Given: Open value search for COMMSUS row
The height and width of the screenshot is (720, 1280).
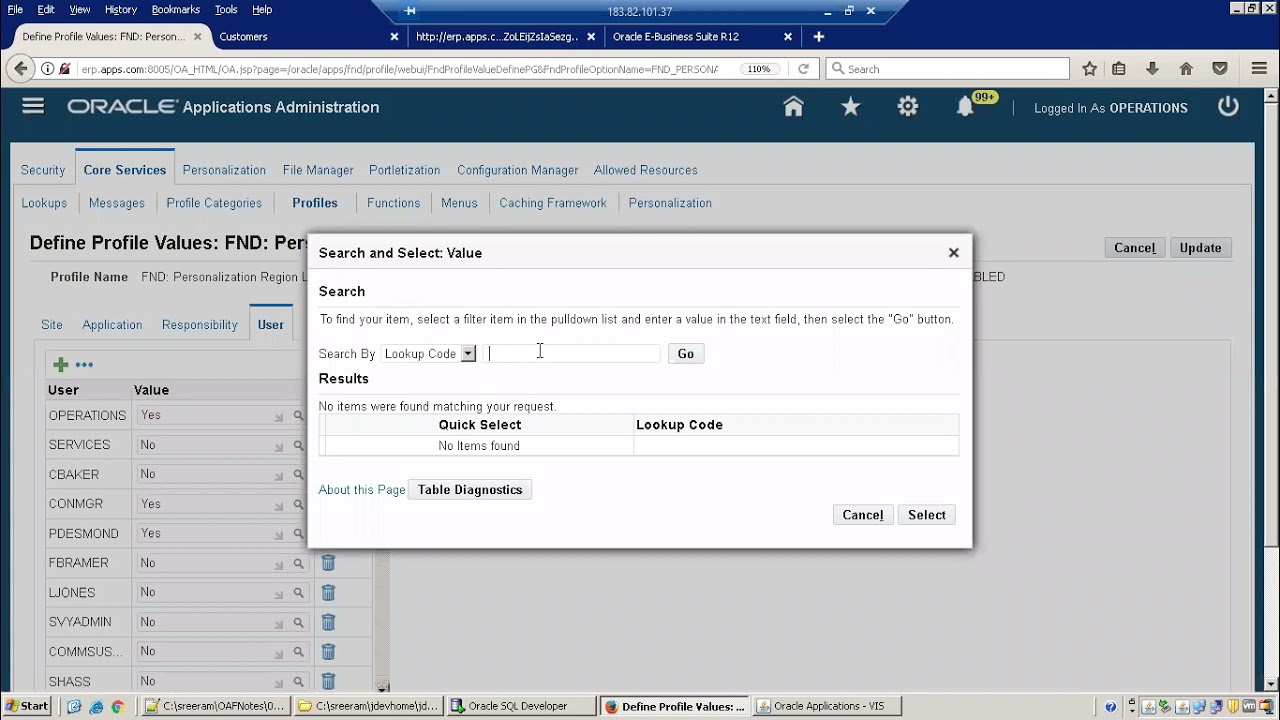Looking at the screenshot, I should coord(298,652).
